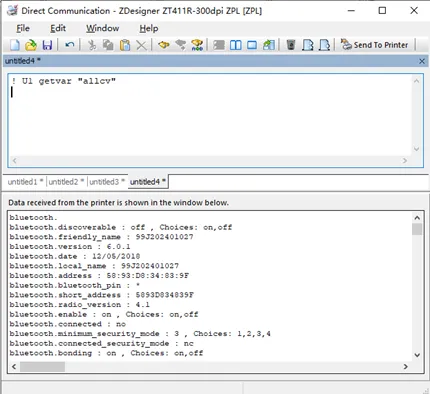Viewport: 430px width, 394px height.
Task: Switch to the untitled2 tab
Action: (66, 182)
